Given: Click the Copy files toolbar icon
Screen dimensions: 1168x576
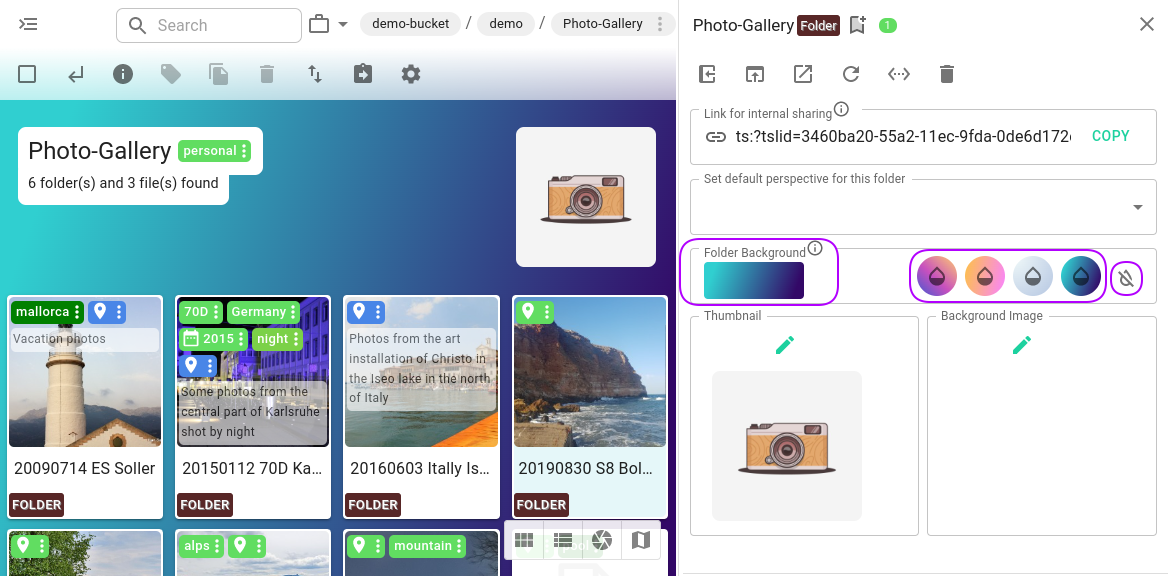Looking at the screenshot, I should 218,74.
